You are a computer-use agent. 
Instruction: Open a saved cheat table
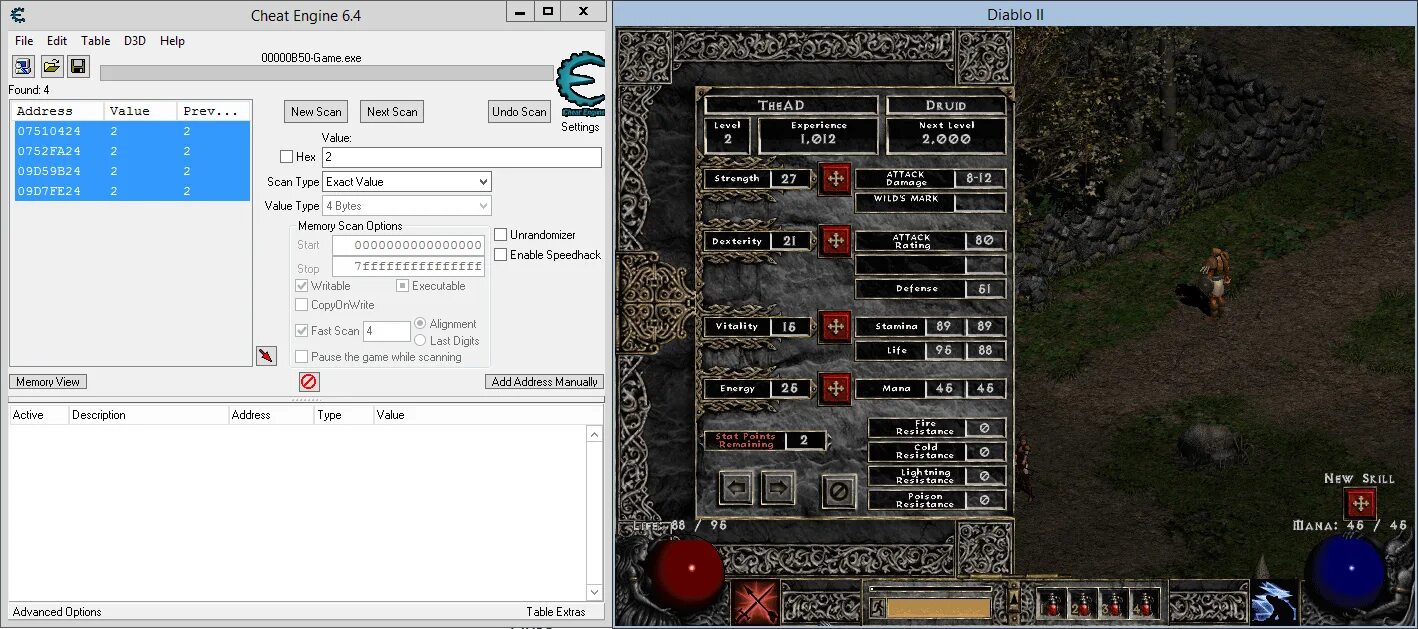click(x=51, y=66)
